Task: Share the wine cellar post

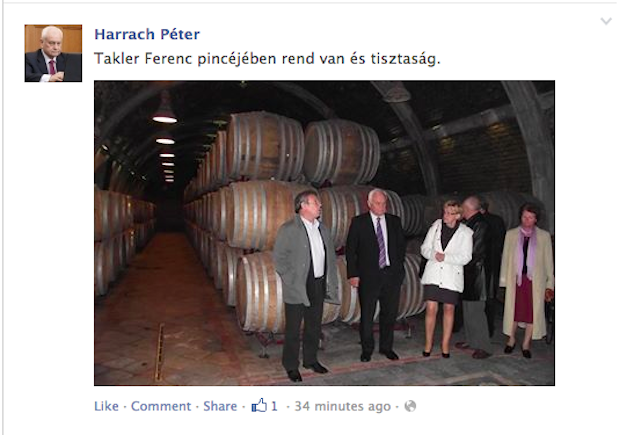Action: tap(220, 406)
